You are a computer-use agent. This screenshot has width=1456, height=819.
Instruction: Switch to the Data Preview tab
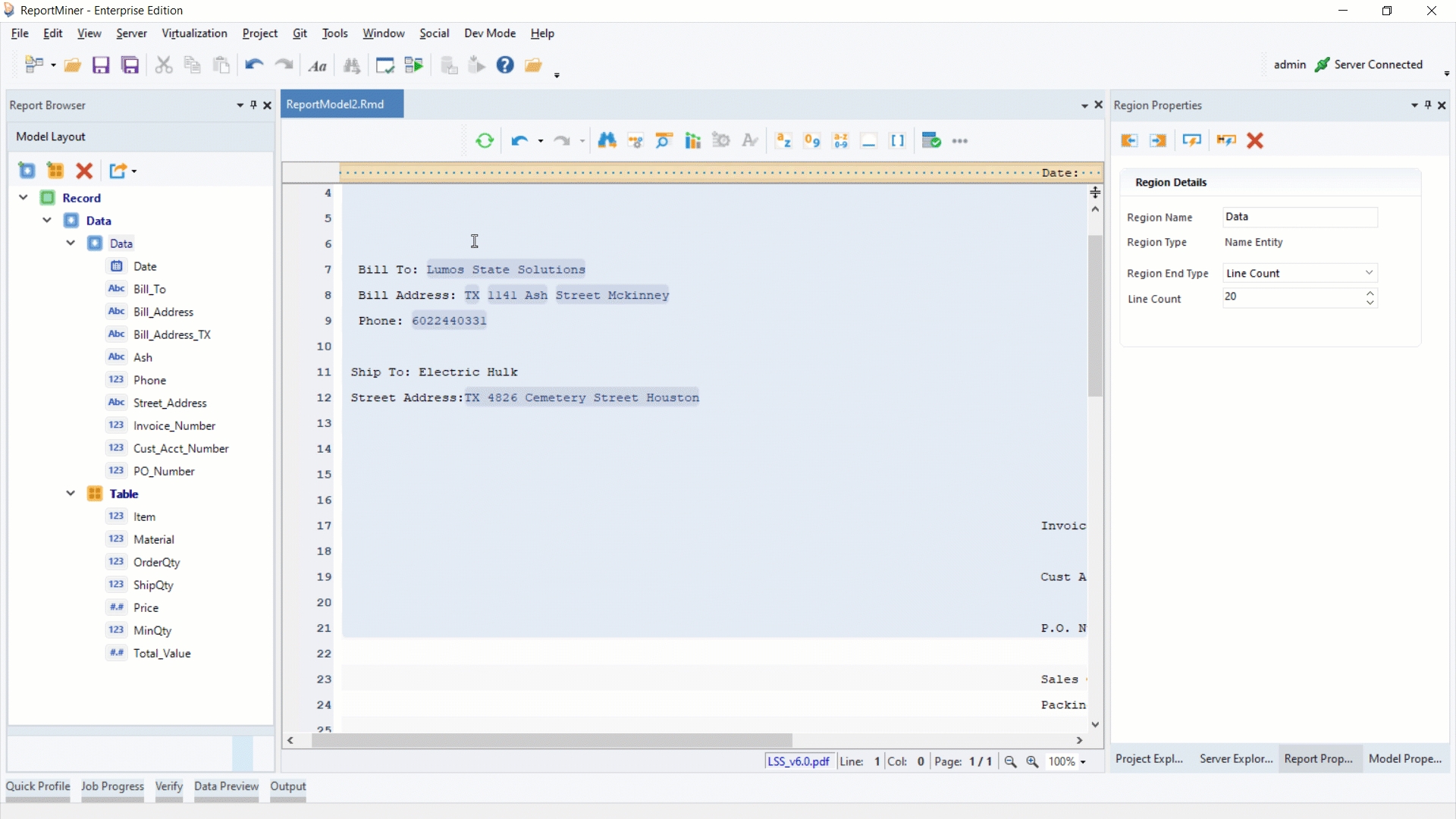226,786
